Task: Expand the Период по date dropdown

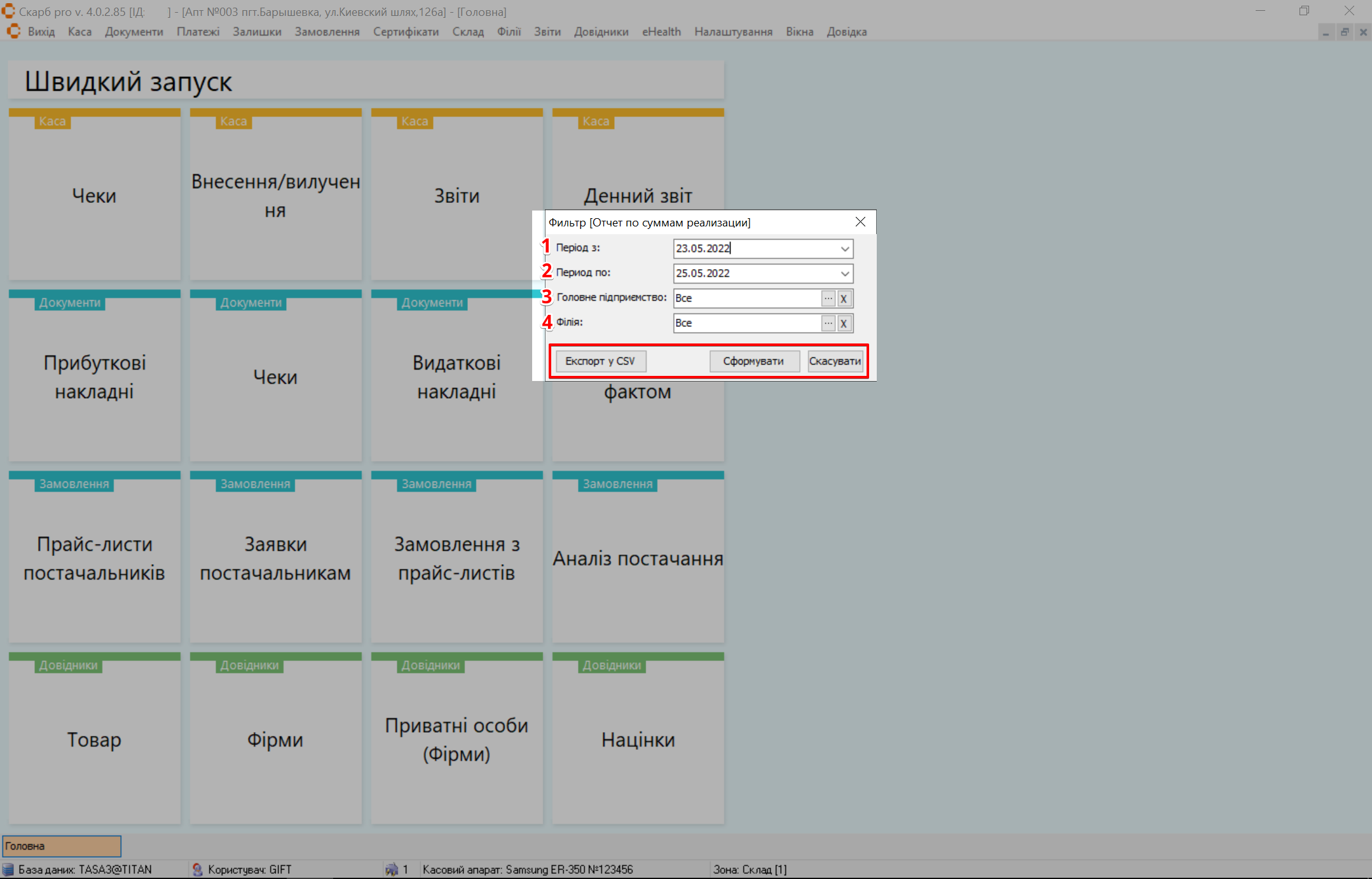Action: (844, 273)
